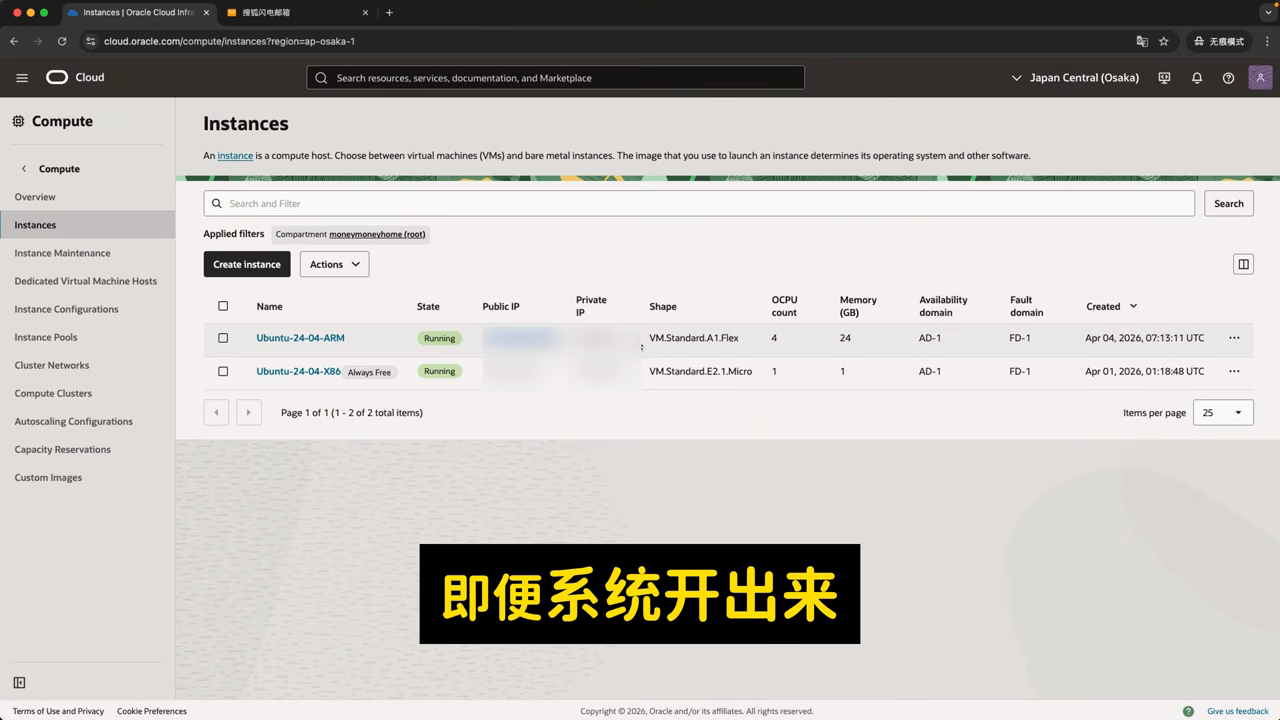Image resolution: width=1280 pixels, height=720 pixels.
Task: Follow the 'instance' link in the description
Action: click(235, 155)
